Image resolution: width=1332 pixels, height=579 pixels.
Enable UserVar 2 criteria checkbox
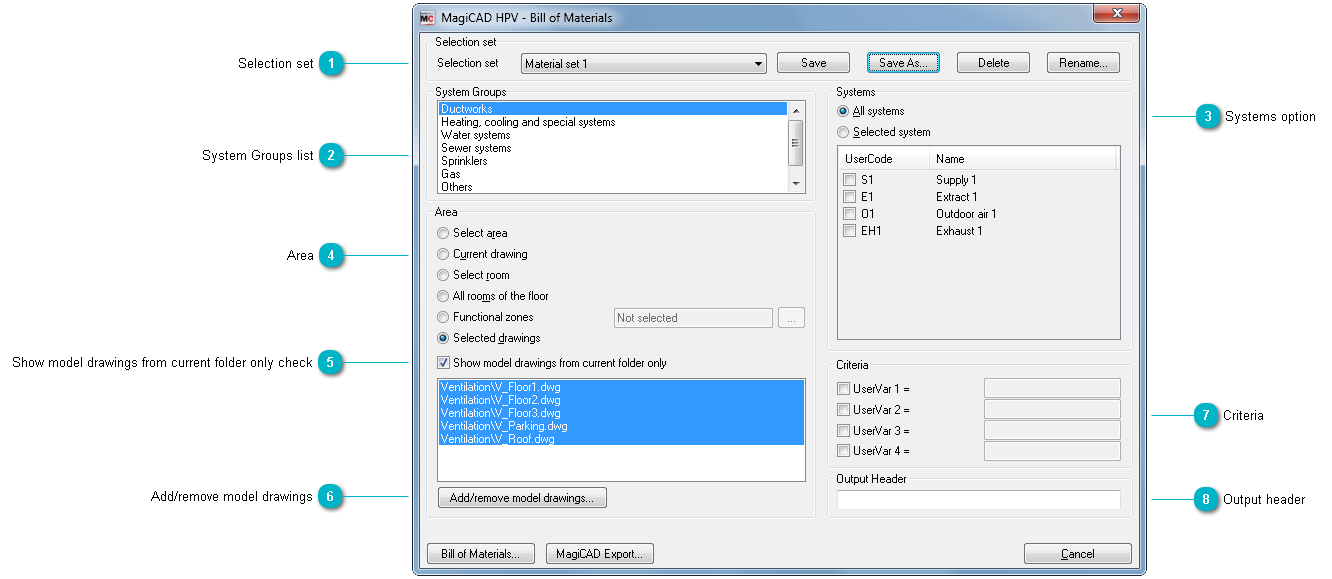(843, 409)
